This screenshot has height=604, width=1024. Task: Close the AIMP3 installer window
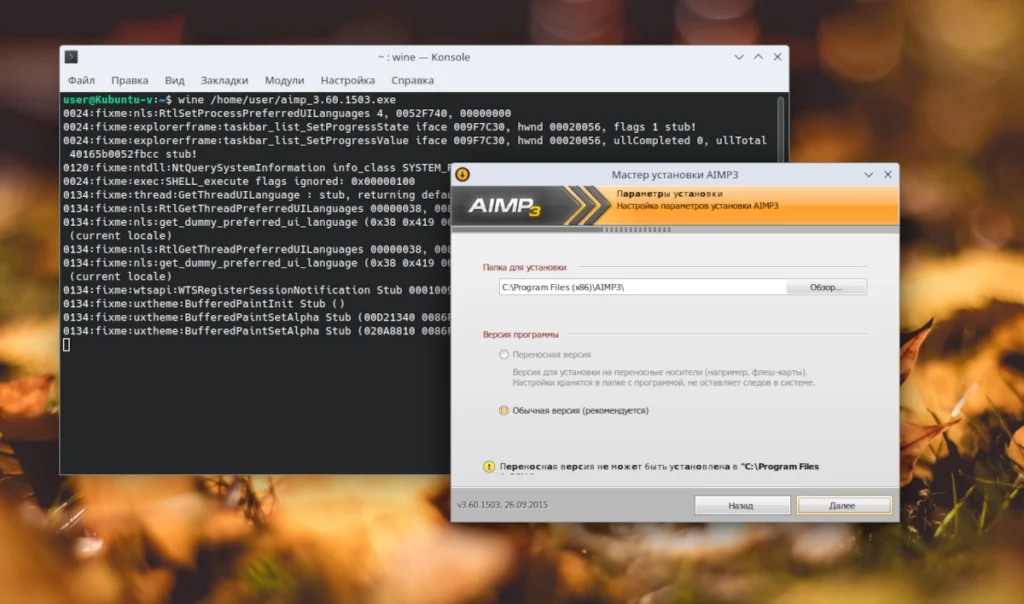[x=888, y=174]
